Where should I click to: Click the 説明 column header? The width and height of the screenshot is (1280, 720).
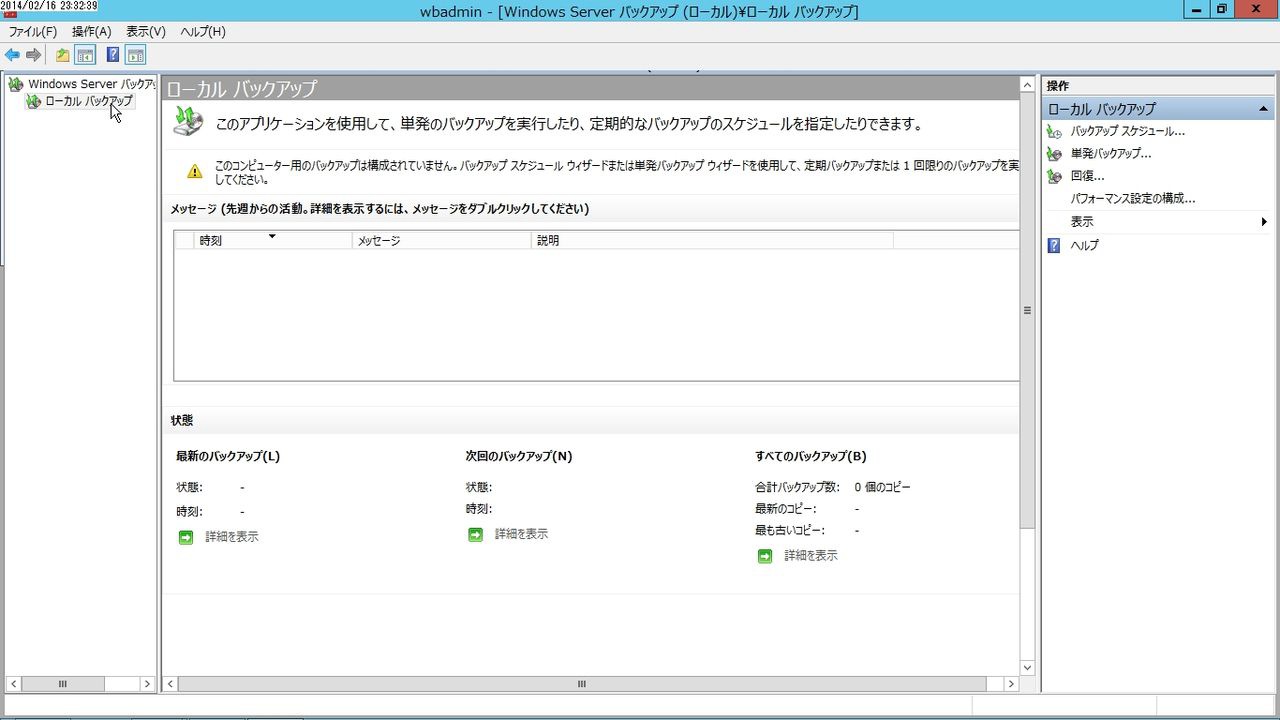(x=712, y=241)
